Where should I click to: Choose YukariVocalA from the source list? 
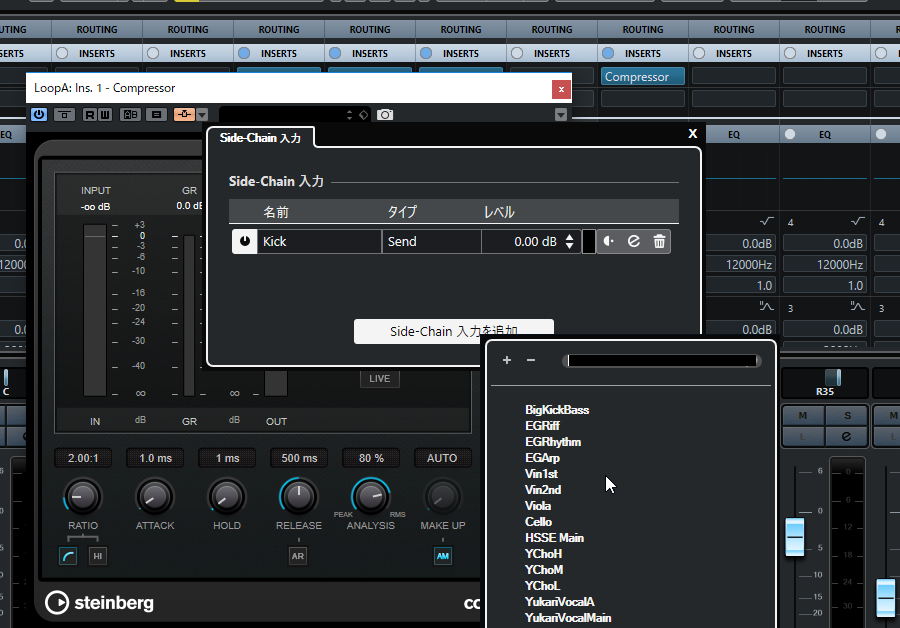click(x=559, y=602)
